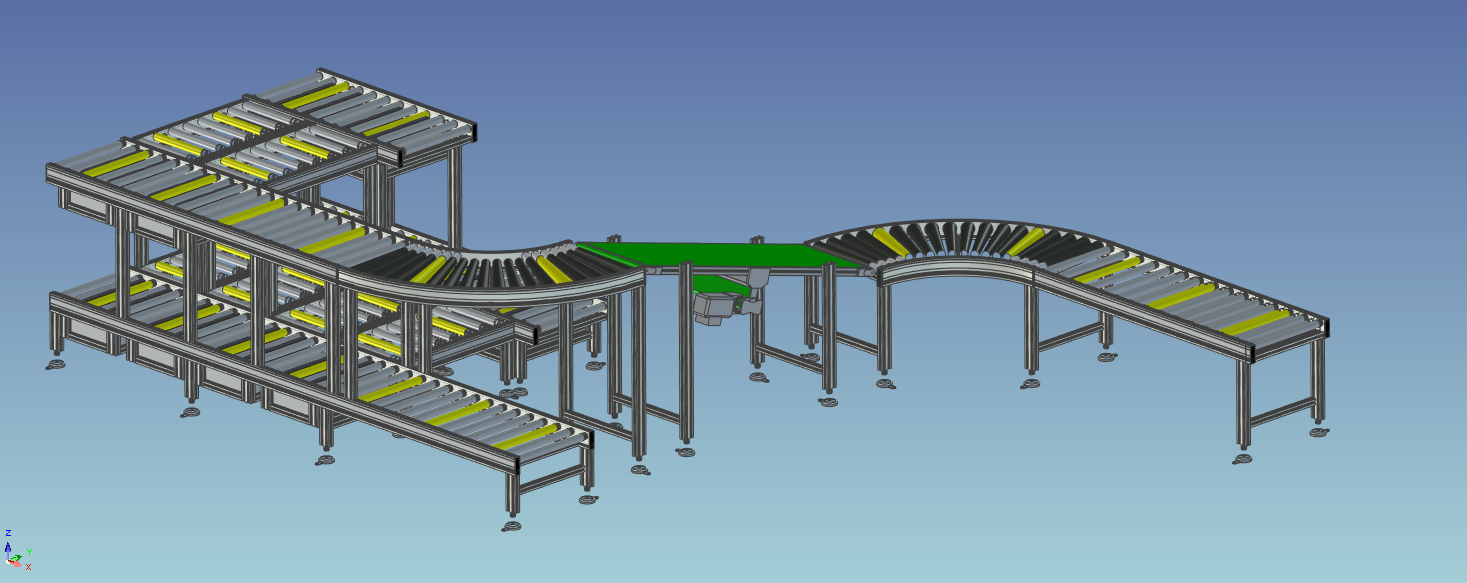Select the coordinate triad origin point
This screenshot has width=1467, height=583.
point(9,561)
